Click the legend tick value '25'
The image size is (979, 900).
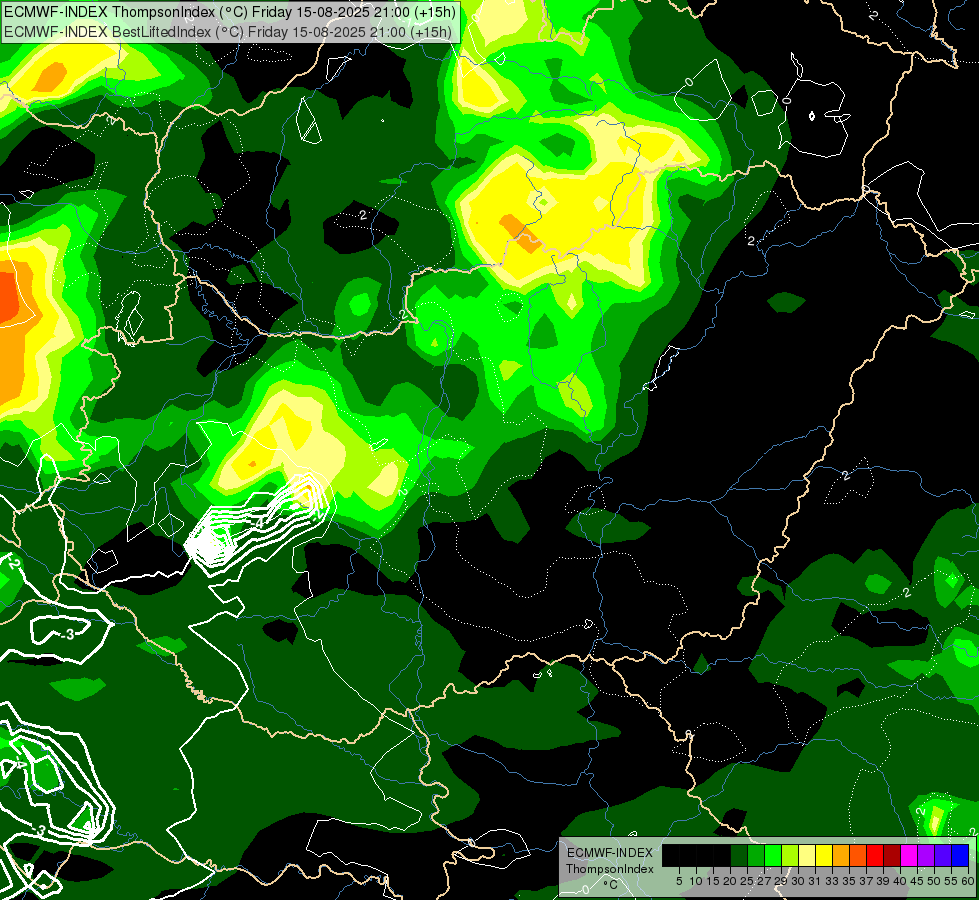747,881
